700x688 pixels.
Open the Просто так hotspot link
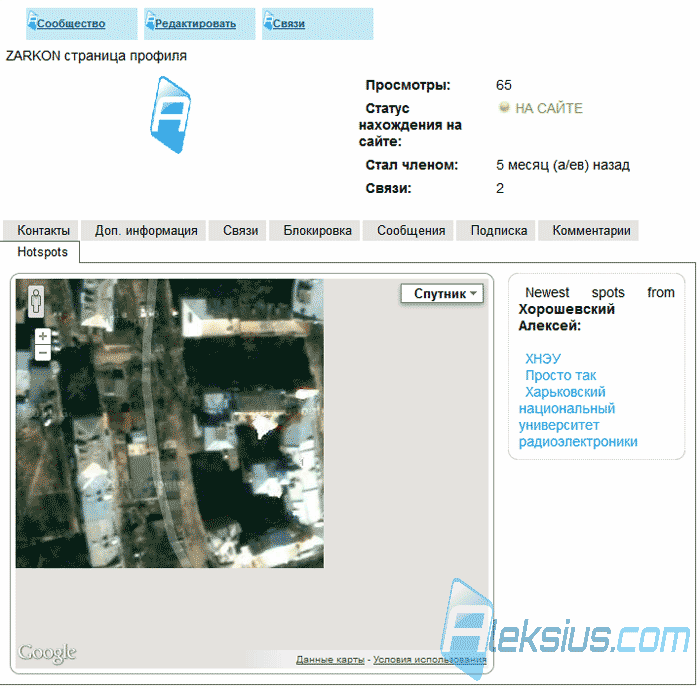pyautogui.click(x=560, y=375)
